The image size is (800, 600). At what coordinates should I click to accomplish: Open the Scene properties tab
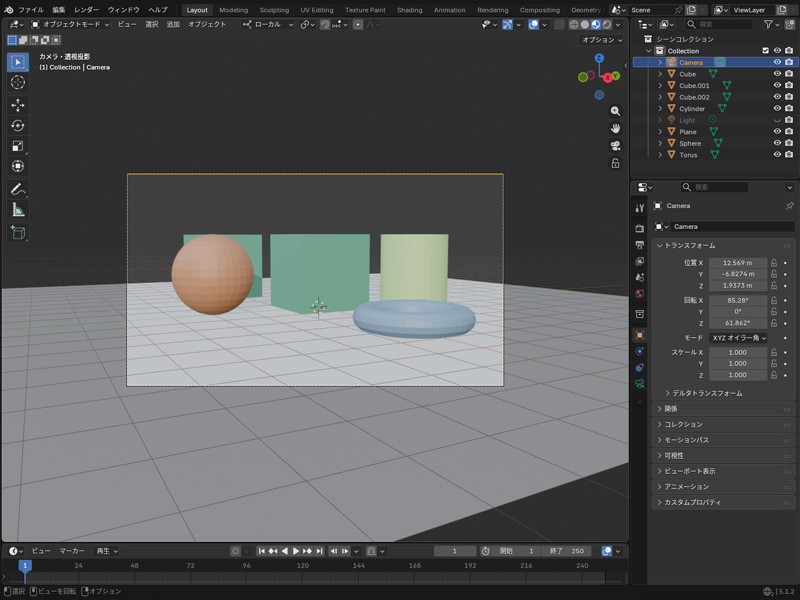click(x=639, y=278)
